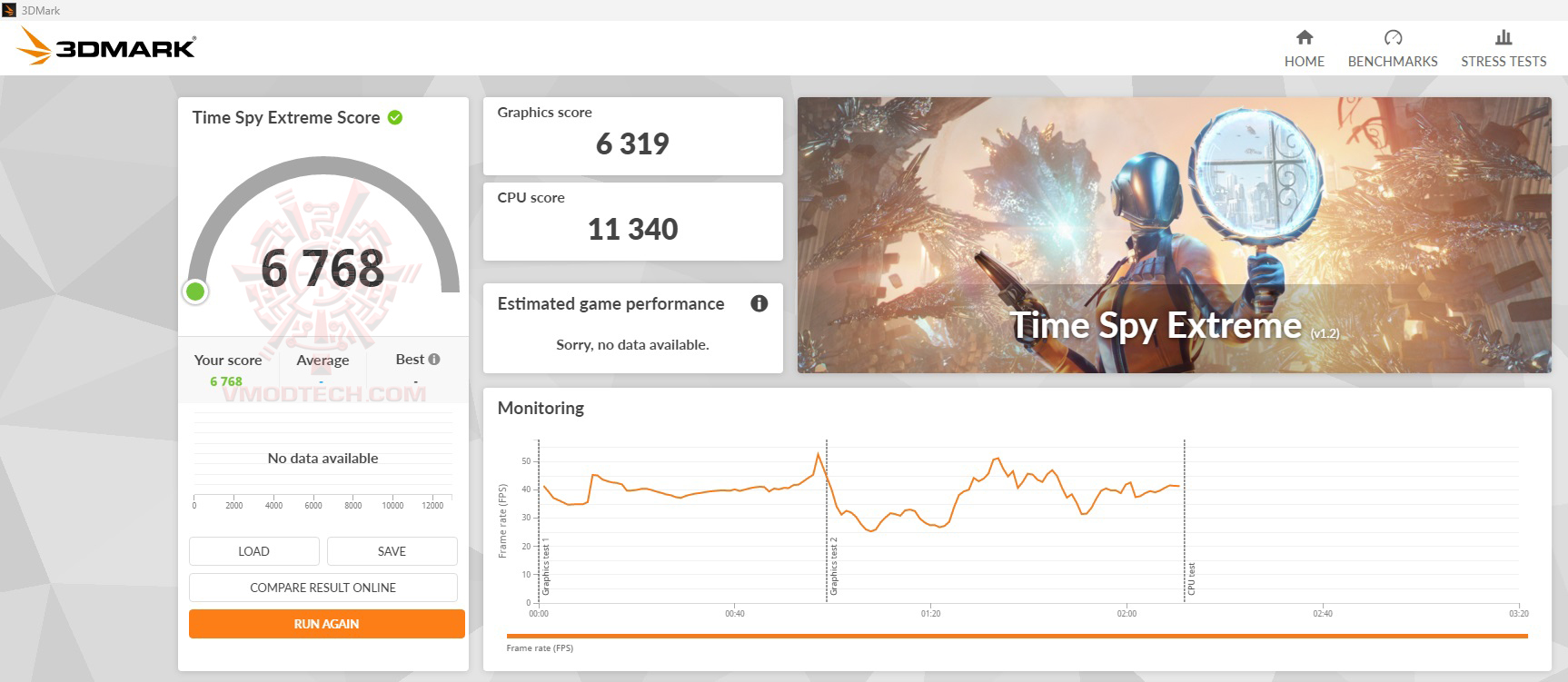
Task: Click the 12000 label on score axis
Action: point(432,506)
